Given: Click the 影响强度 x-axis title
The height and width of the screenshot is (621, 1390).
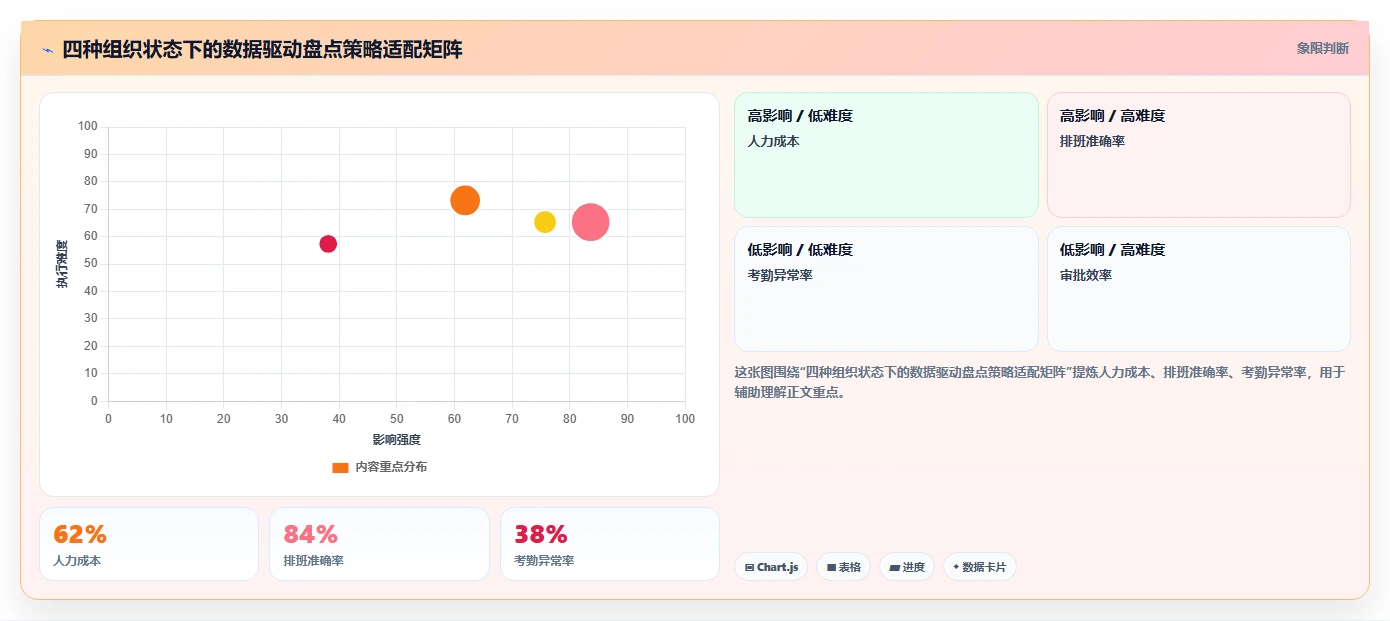Looking at the screenshot, I should (x=396, y=440).
